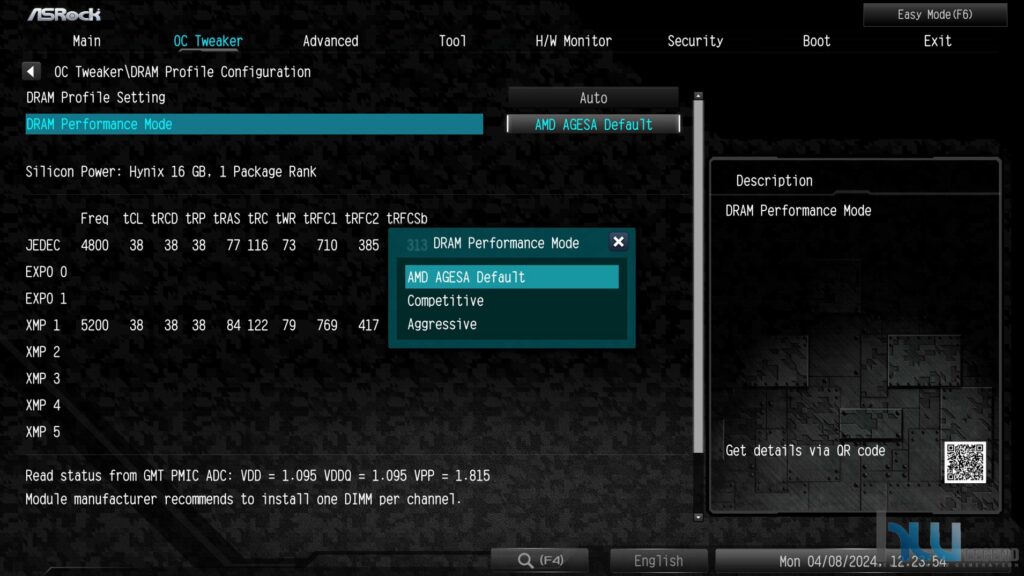
Task: Click the date and time display
Action: point(862,561)
